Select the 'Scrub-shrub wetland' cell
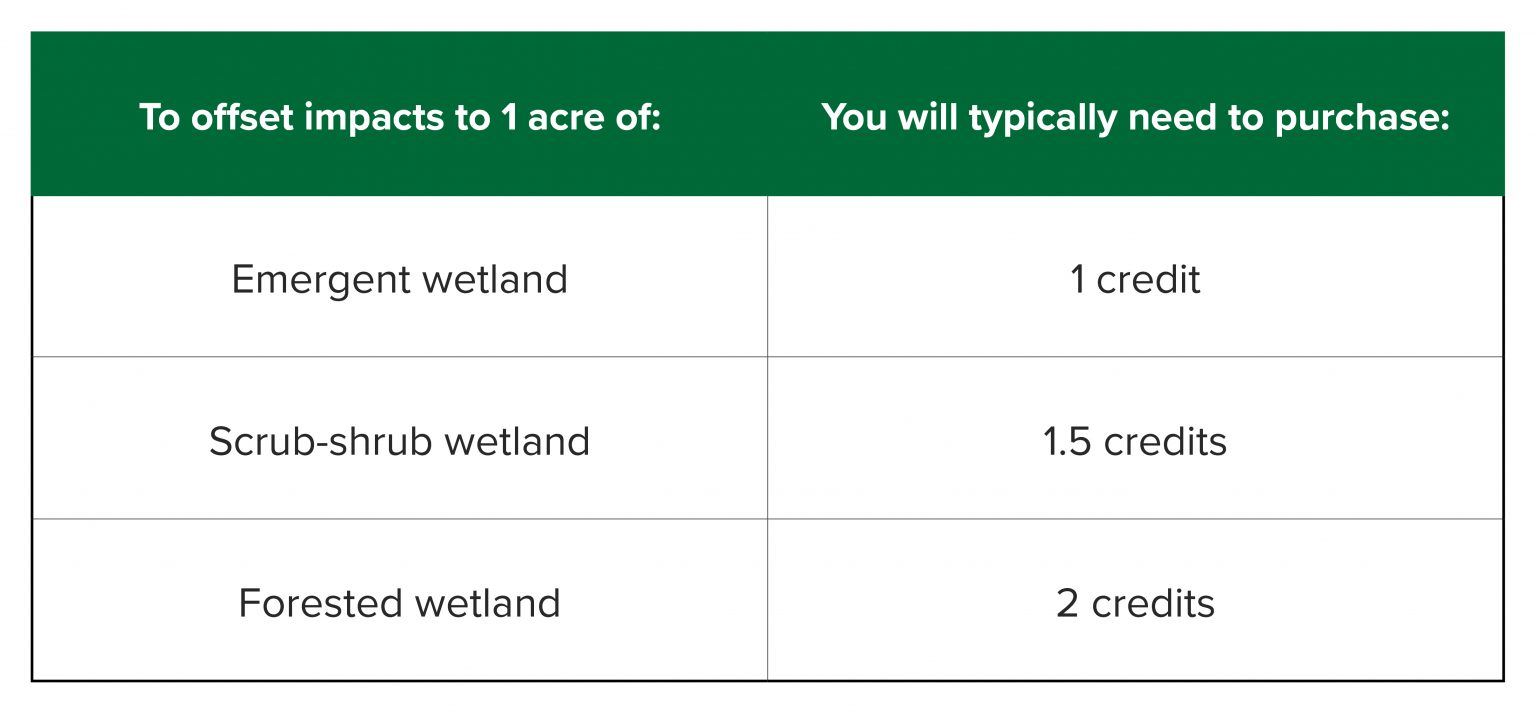1536x714 pixels. [400, 439]
